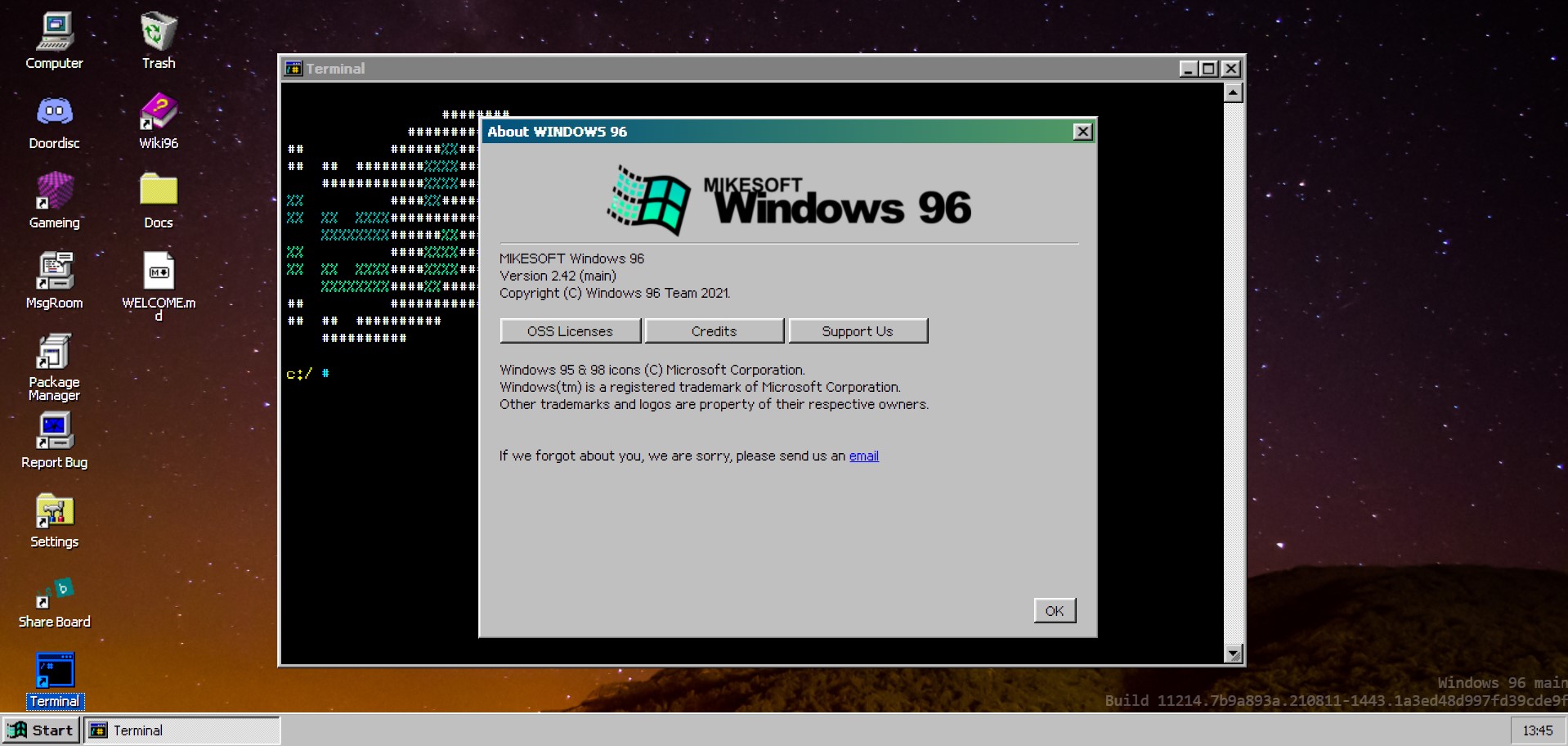Open the Settings desktop icon
Screen dimensions: 1568x746
click(54, 520)
